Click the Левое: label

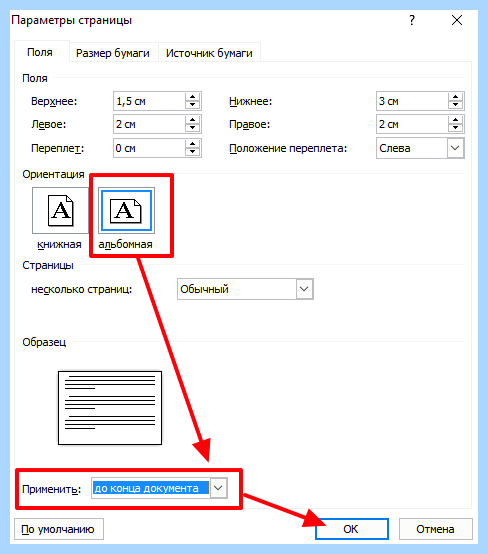[49, 124]
